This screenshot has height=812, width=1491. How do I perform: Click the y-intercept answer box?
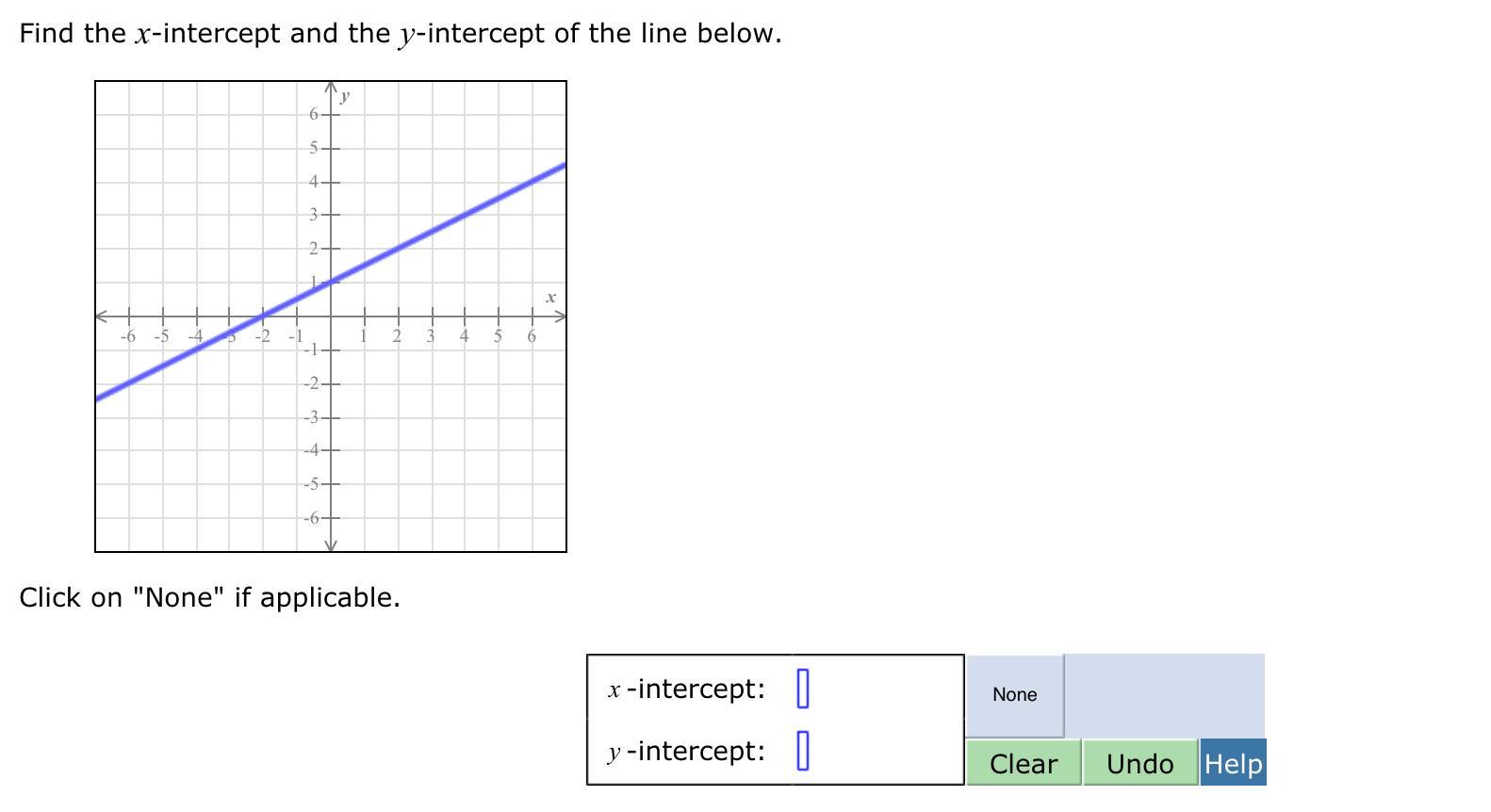(x=803, y=751)
